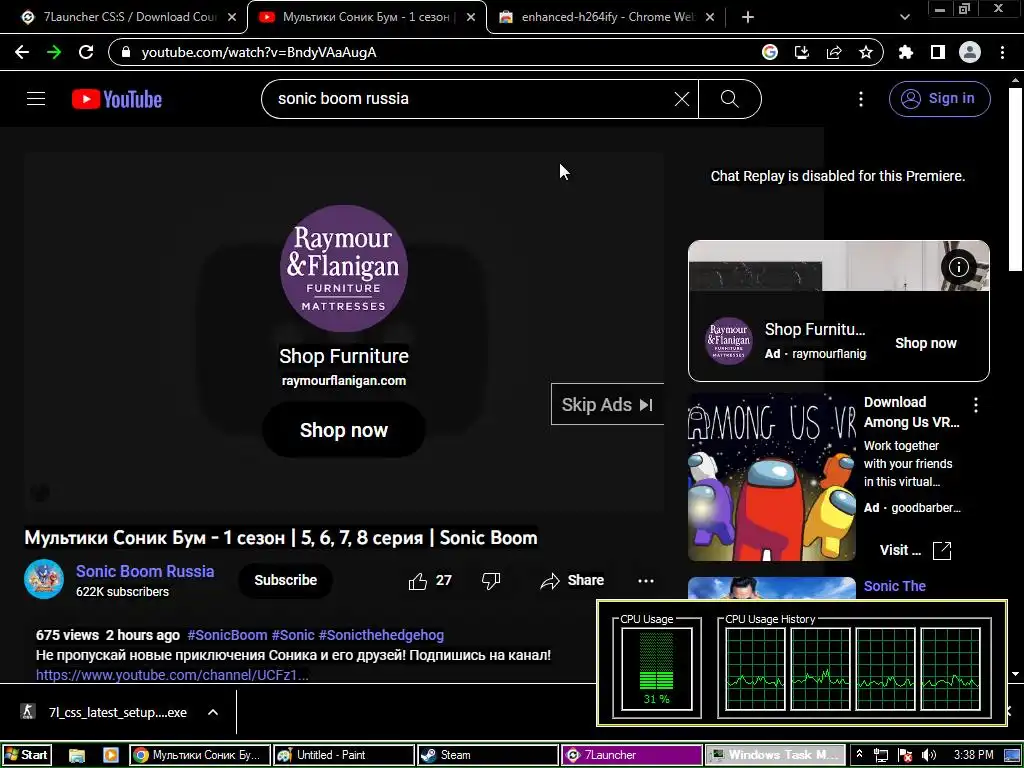Share this page via address bar icon

click(834, 52)
